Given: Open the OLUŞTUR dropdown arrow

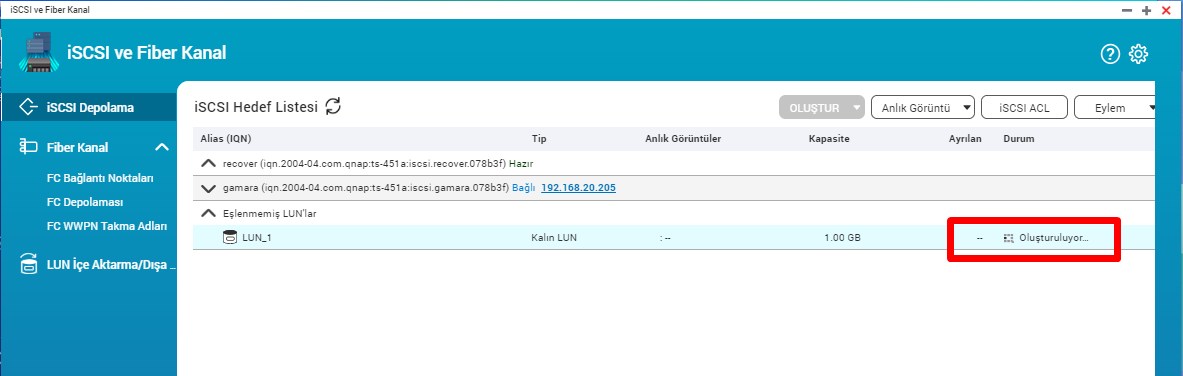Looking at the screenshot, I should coord(856,107).
